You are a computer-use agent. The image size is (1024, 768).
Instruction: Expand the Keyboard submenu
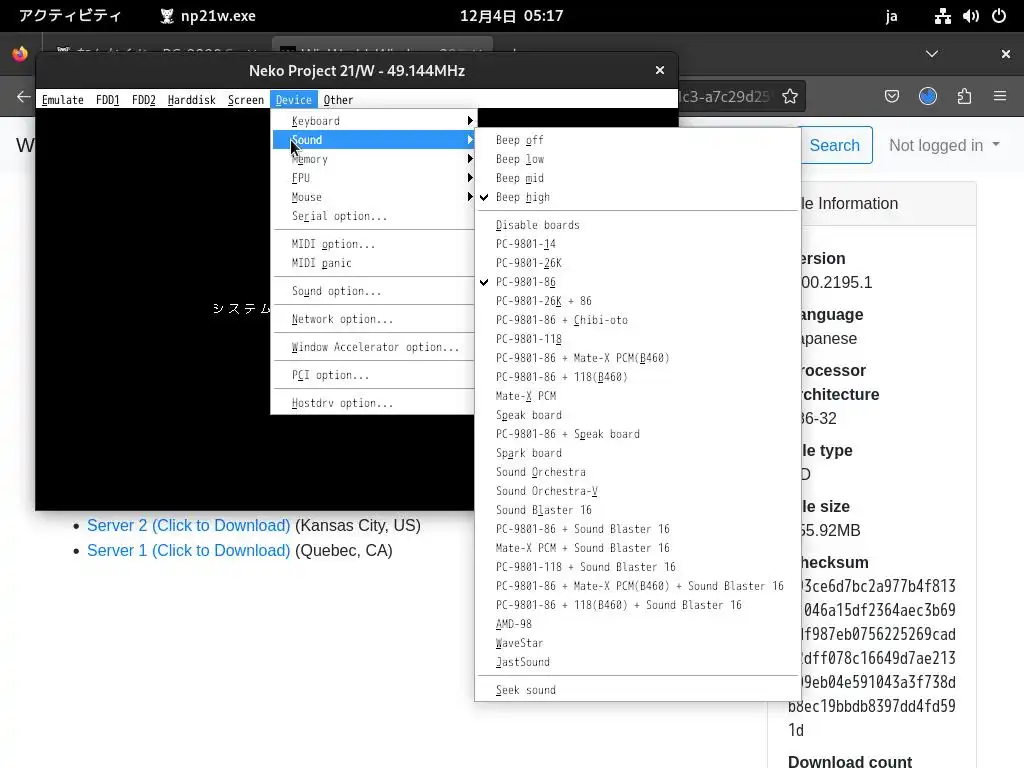[x=374, y=121]
